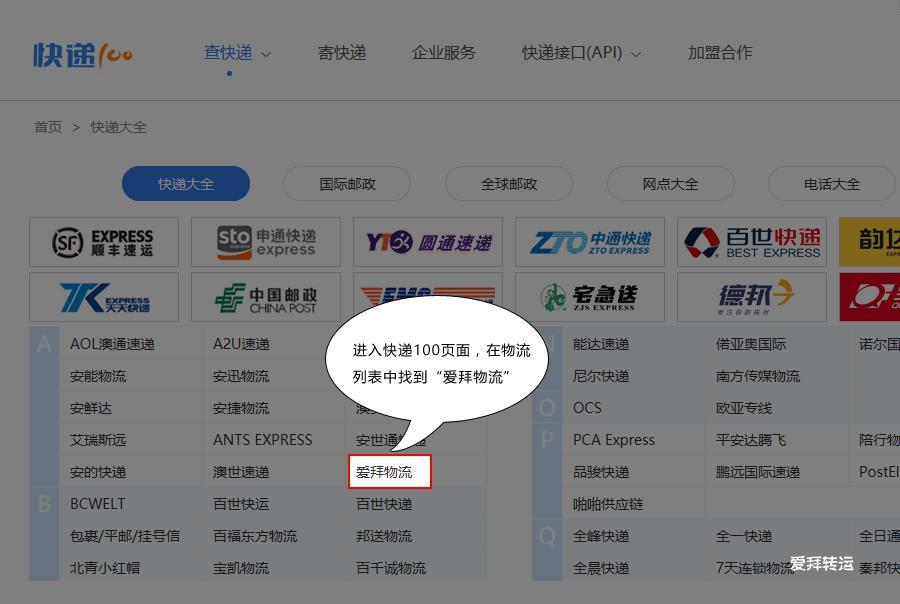
Task: Open the 尼尔快递 courier link
Action: [x=601, y=376]
